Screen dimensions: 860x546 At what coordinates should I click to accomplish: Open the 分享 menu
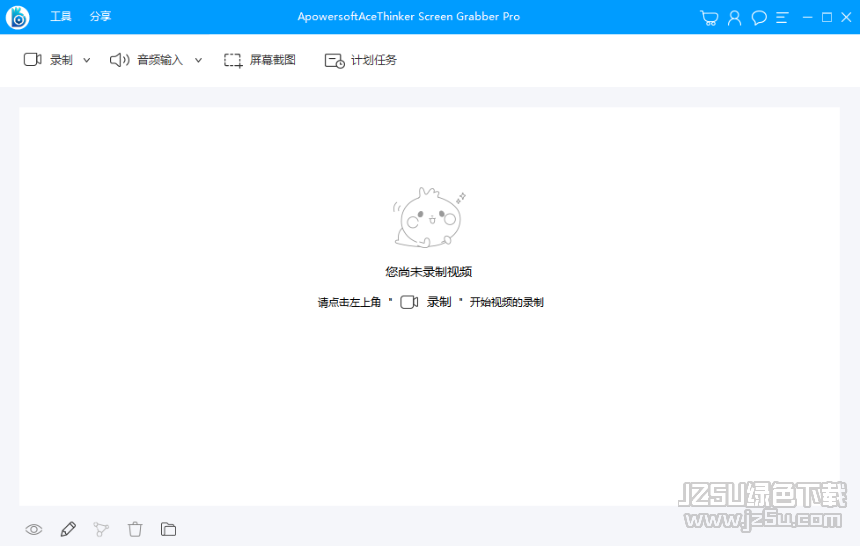[x=100, y=16]
